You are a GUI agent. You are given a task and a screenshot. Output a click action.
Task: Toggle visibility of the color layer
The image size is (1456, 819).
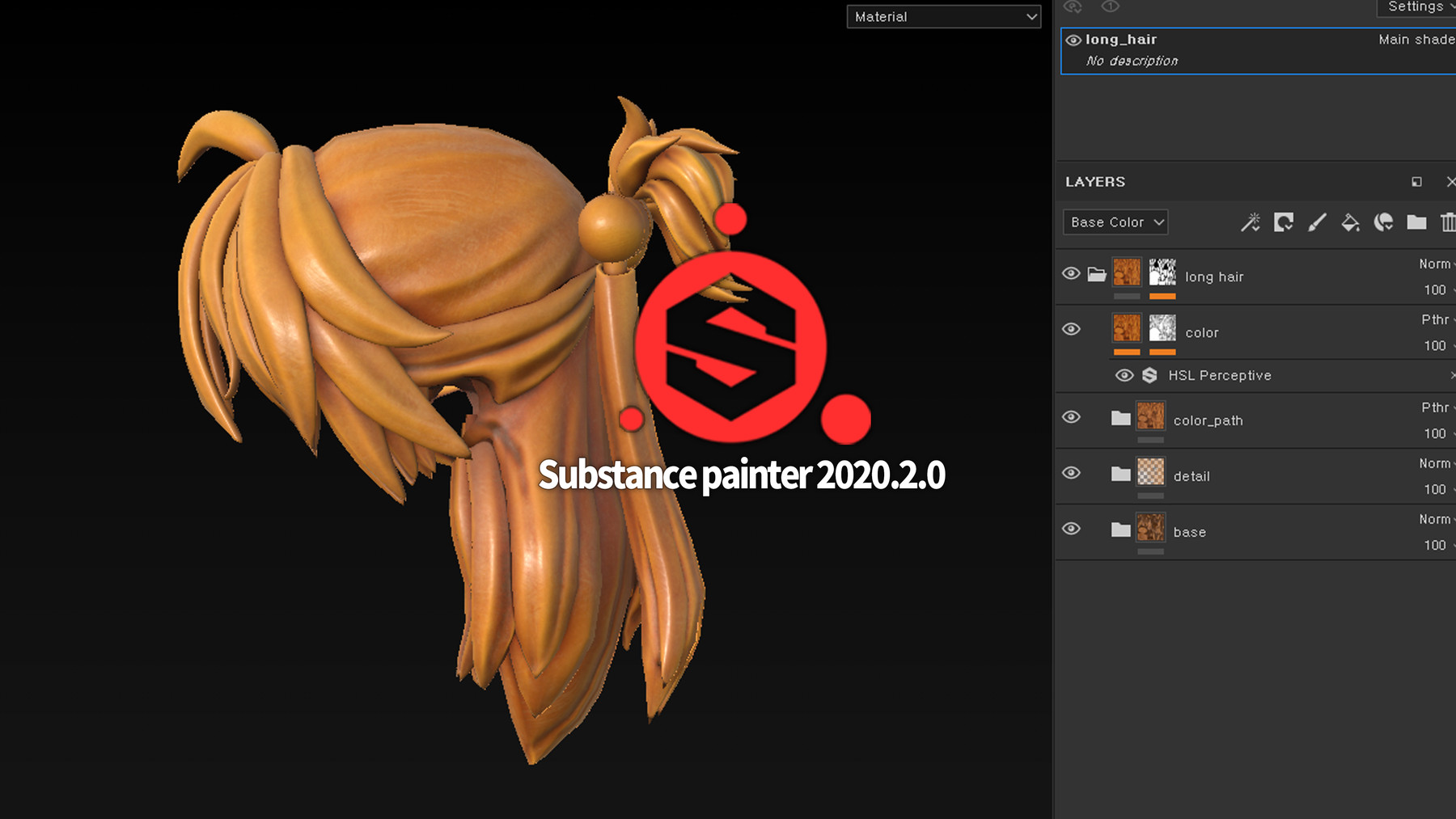click(1071, 329)
